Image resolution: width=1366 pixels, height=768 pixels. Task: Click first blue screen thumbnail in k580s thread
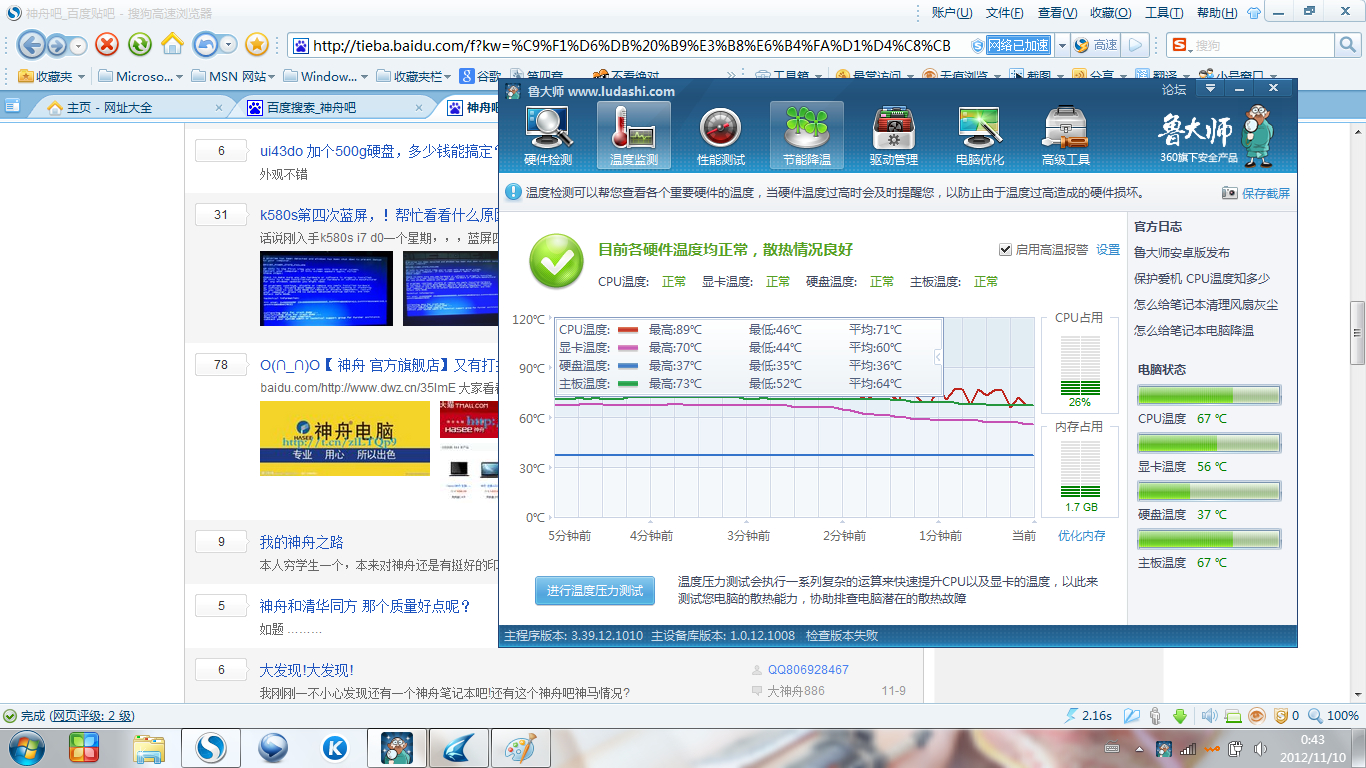tap(326, 288)
